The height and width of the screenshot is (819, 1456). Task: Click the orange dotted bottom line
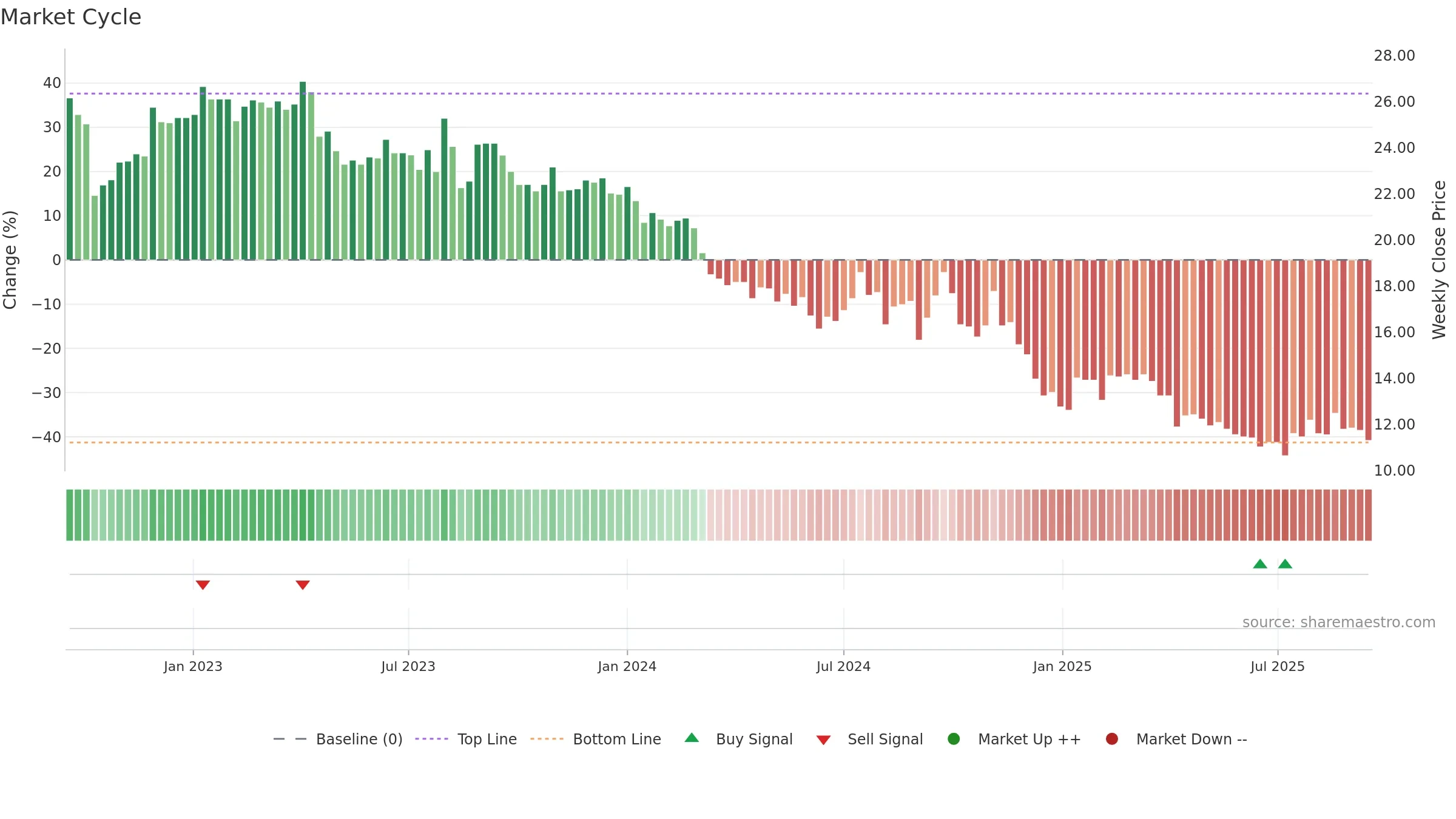719,442
